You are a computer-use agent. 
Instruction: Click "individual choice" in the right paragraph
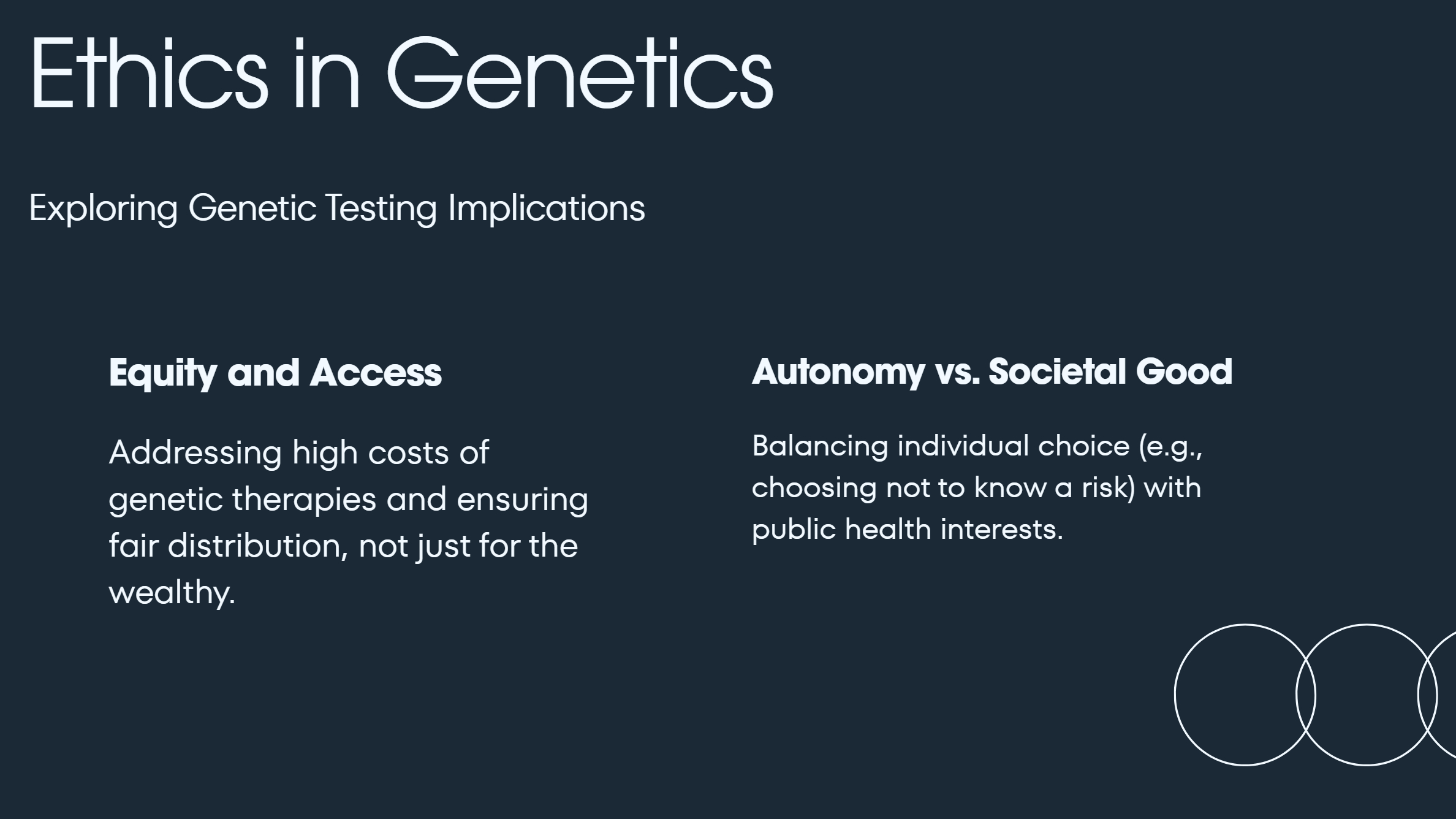click(x=1013, y=446)
